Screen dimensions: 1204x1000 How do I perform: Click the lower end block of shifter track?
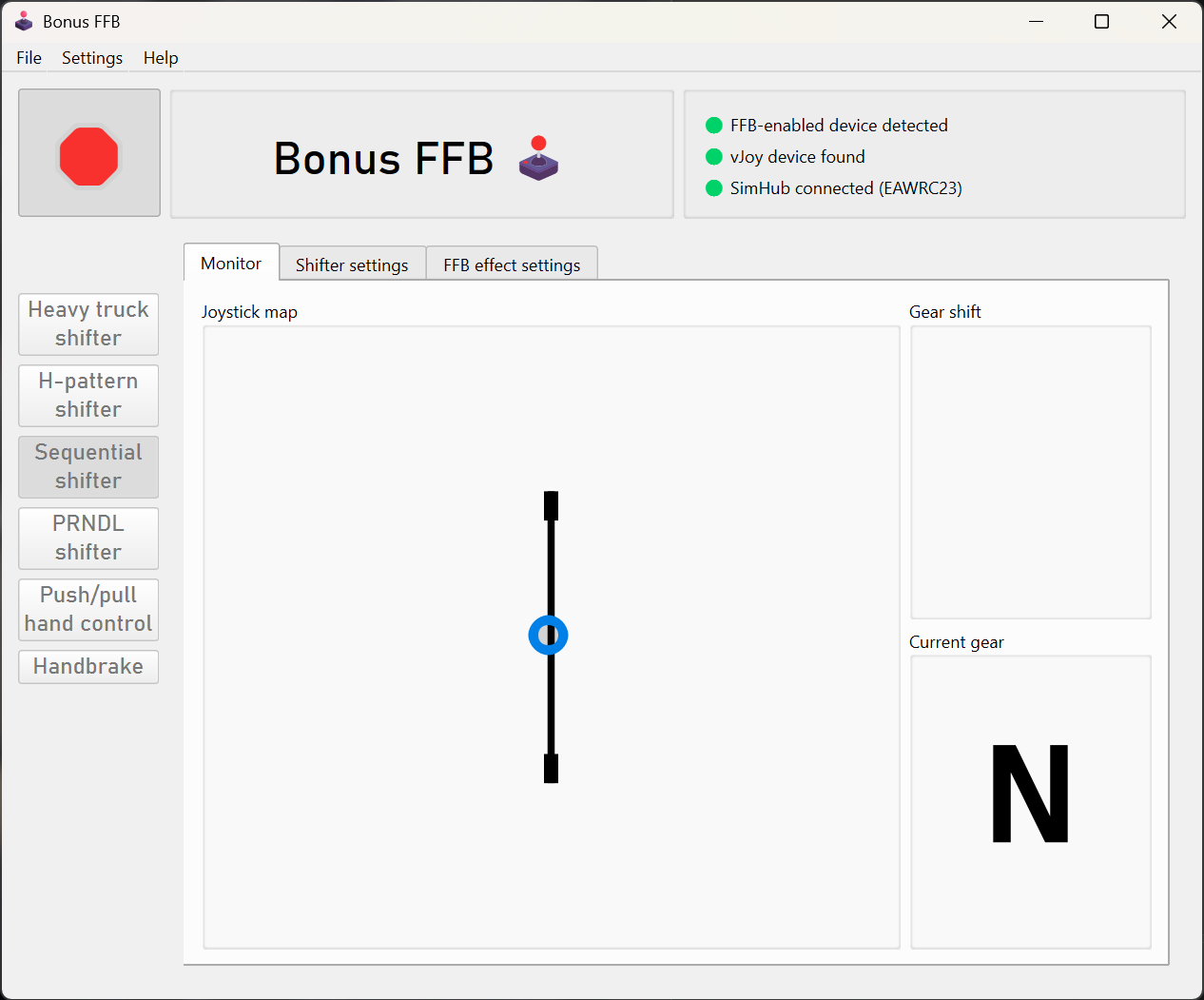[551, 768]
